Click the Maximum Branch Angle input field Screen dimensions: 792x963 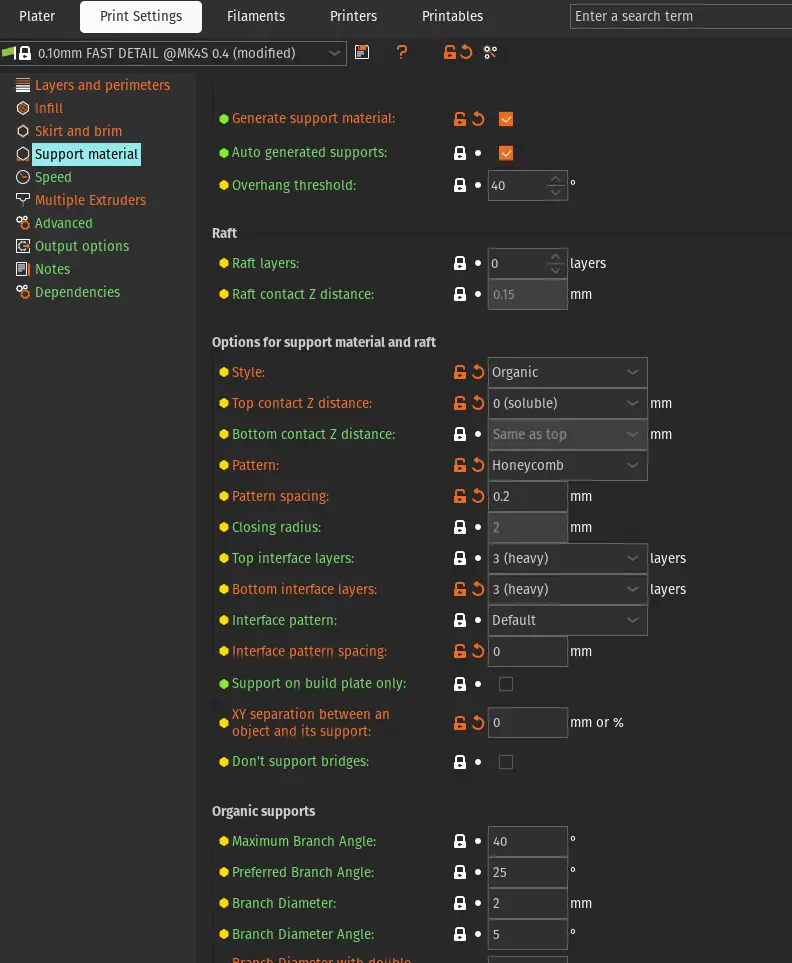click(527, 841)
